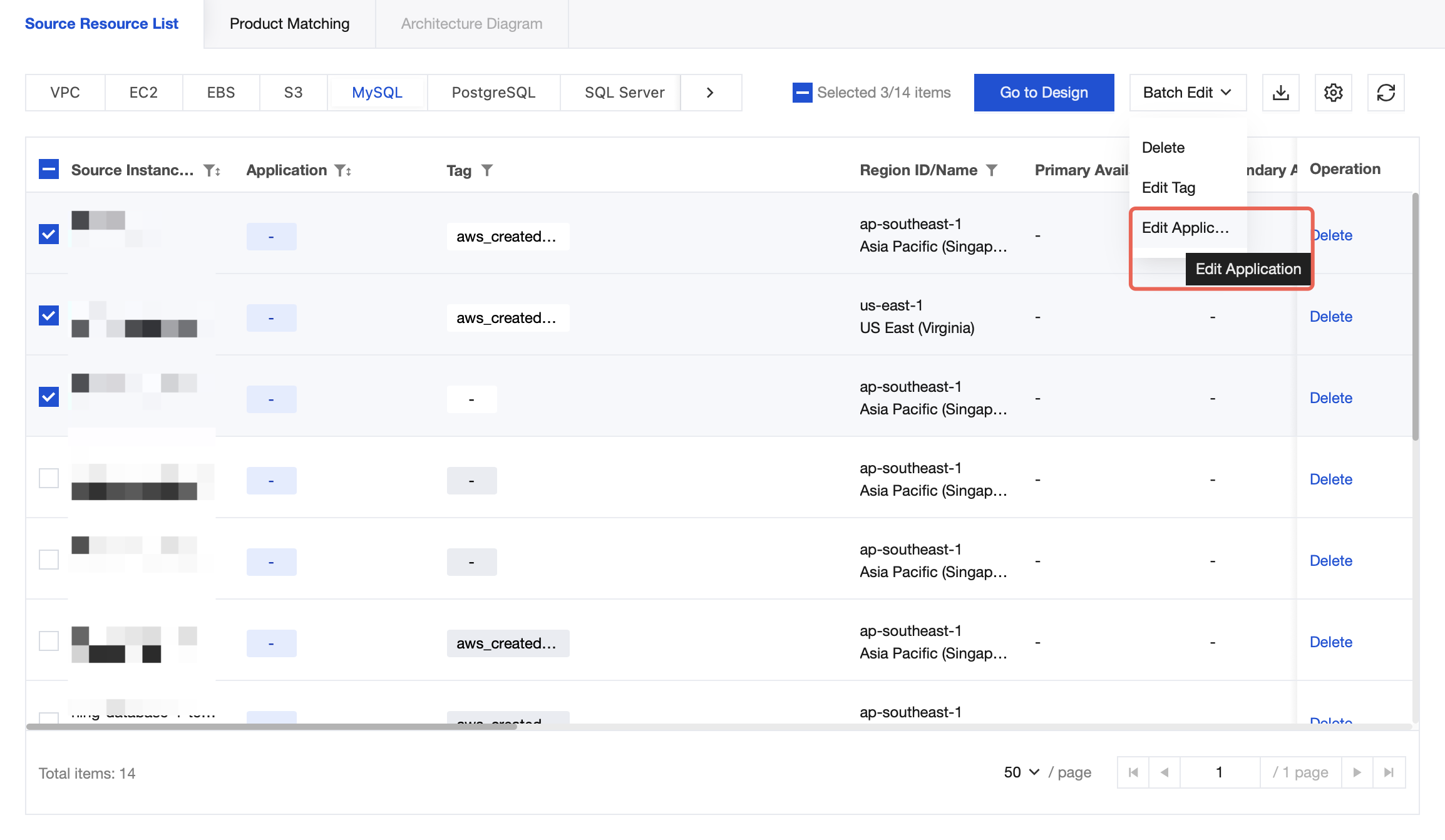Check the fourth row's empty checkbox

pos(49,478)
